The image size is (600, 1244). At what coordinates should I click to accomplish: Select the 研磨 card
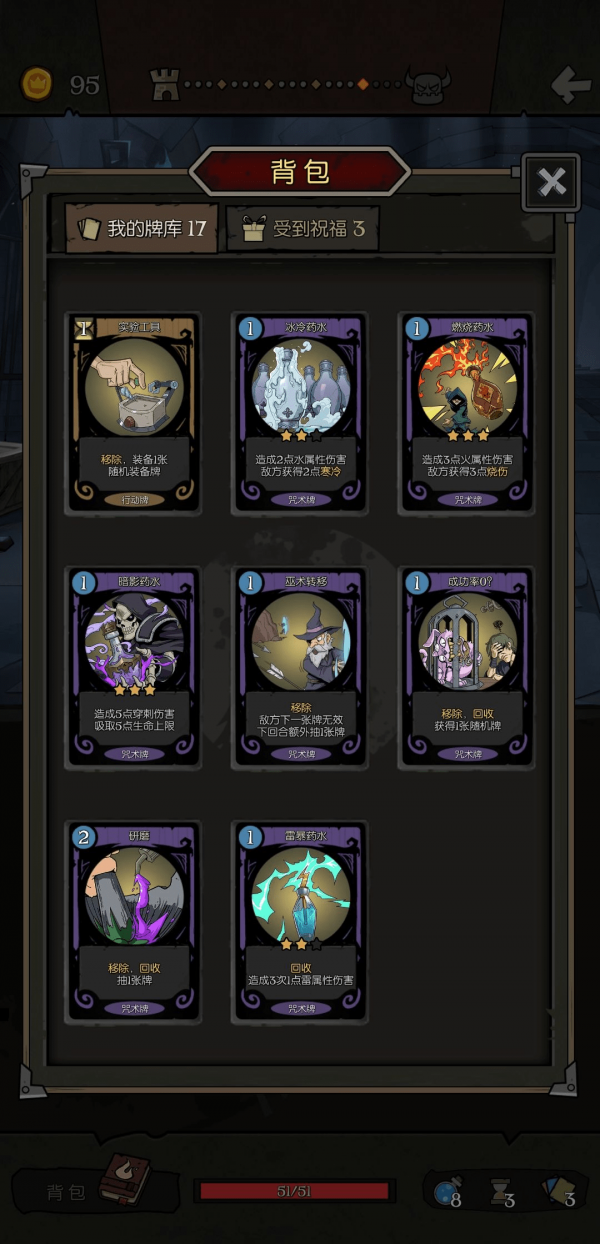tap(132, 922)
